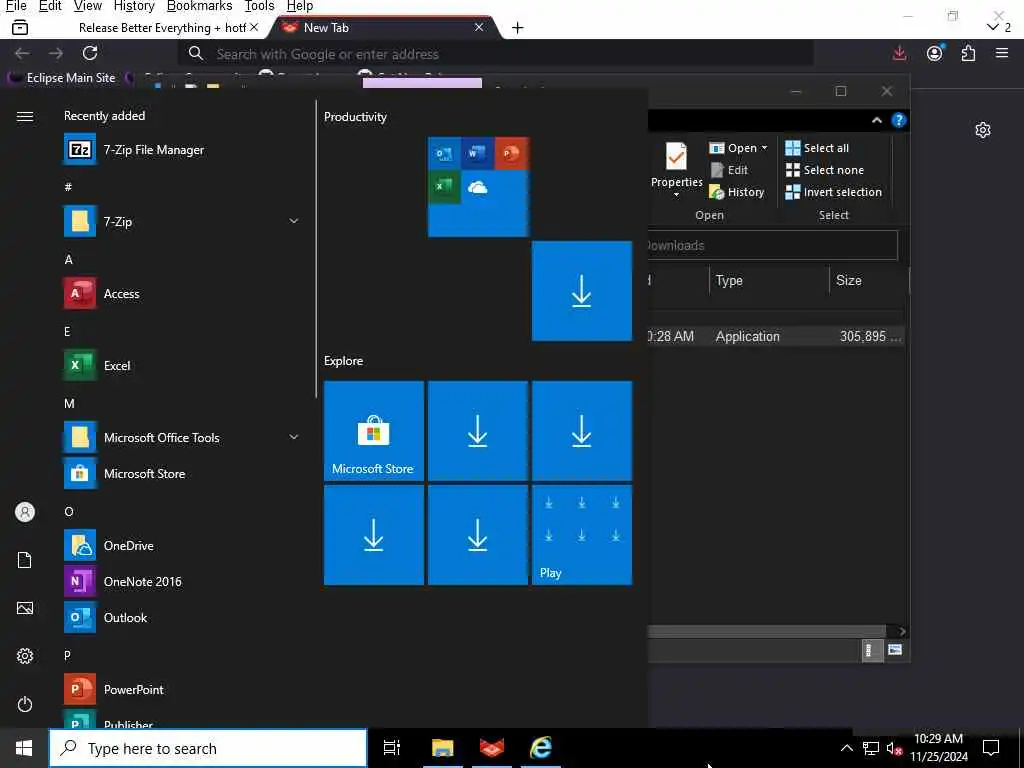
Task: Click Edit in the Explorer ribbon
Action: tap(729, 170)
